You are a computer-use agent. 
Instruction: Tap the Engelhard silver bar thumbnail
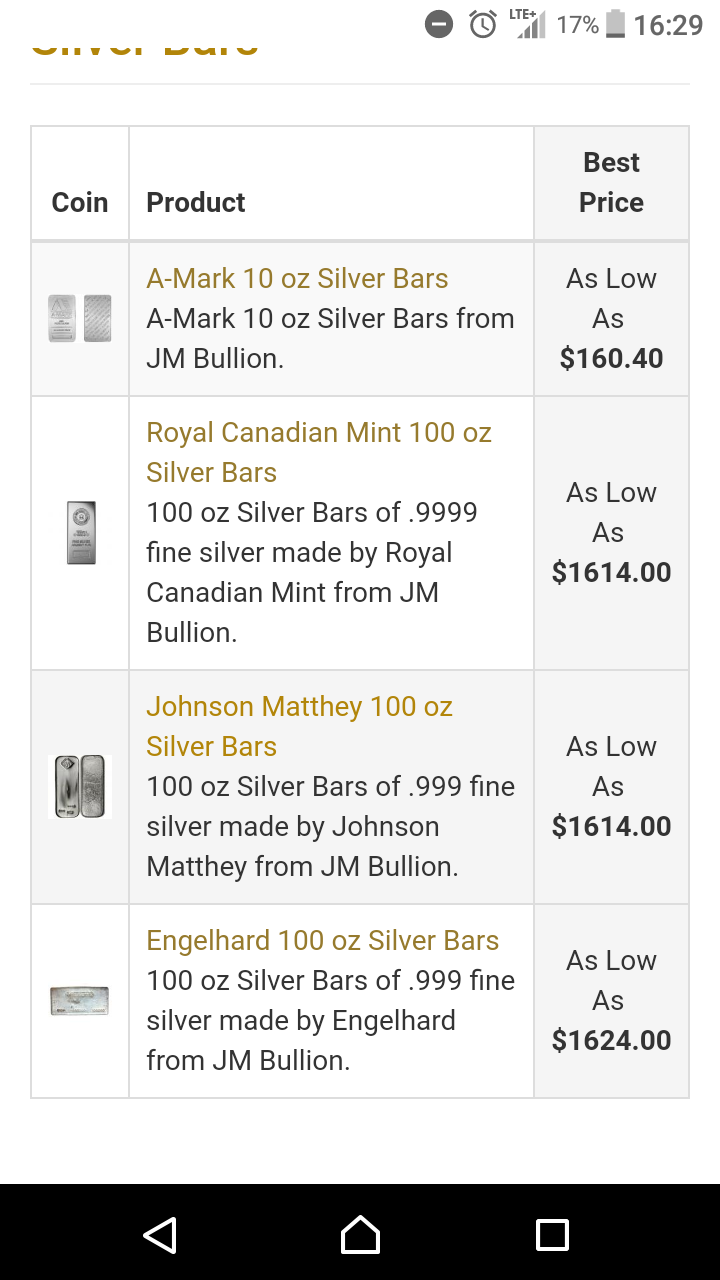coord(80,1001)
